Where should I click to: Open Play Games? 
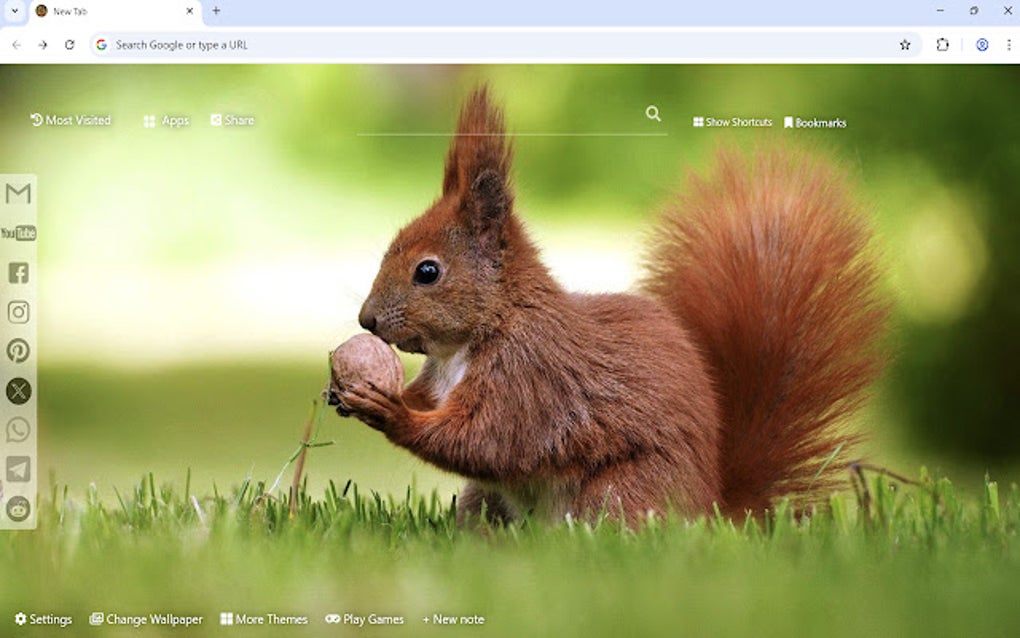tap(365, 619)
